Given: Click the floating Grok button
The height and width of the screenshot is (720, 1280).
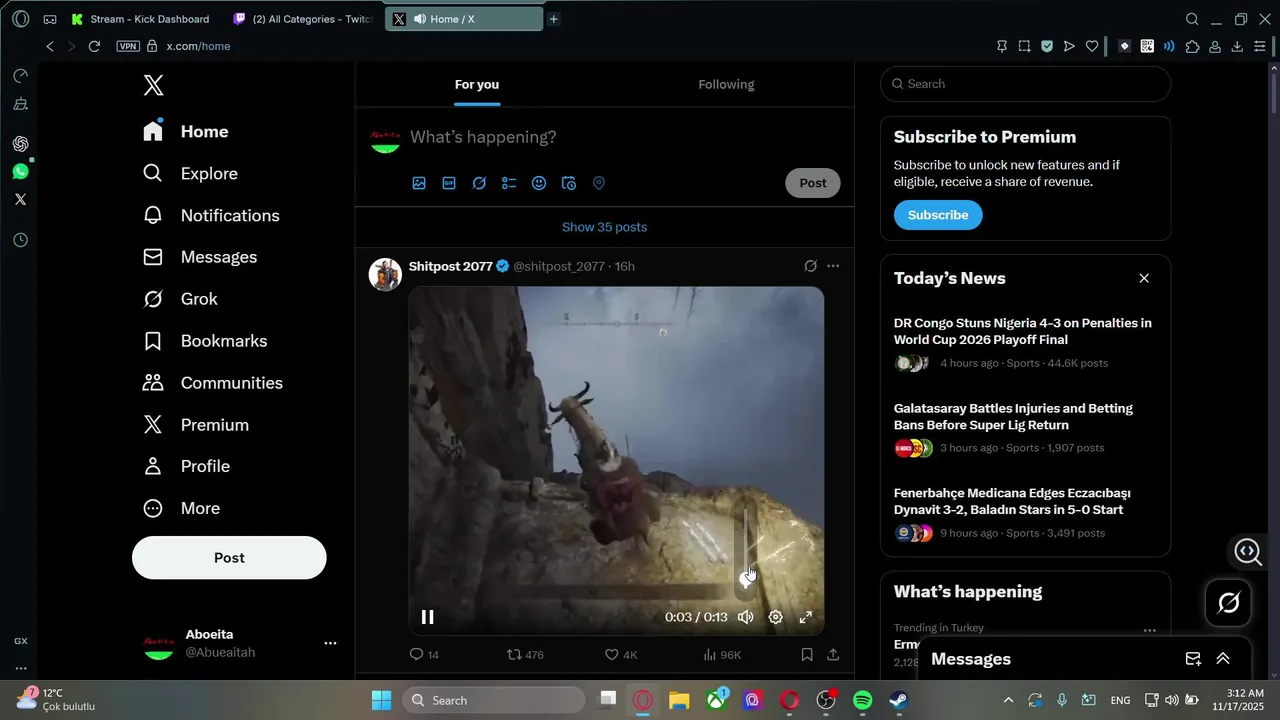Looking at the screenshot, I should (1229, 603).
